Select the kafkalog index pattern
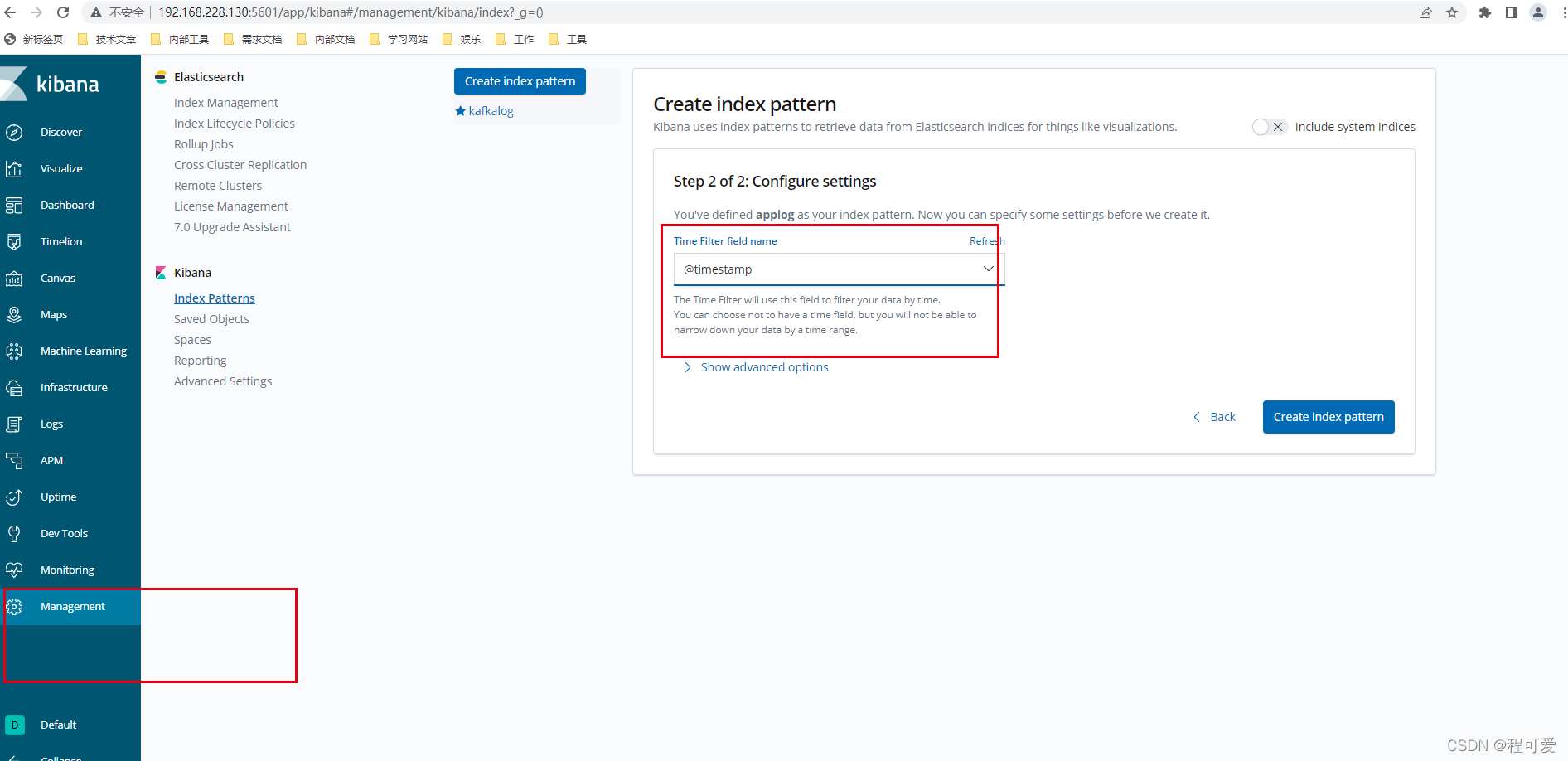Image resolution: width=1568 pixels, height=761 pixels. tap(491, 111)
